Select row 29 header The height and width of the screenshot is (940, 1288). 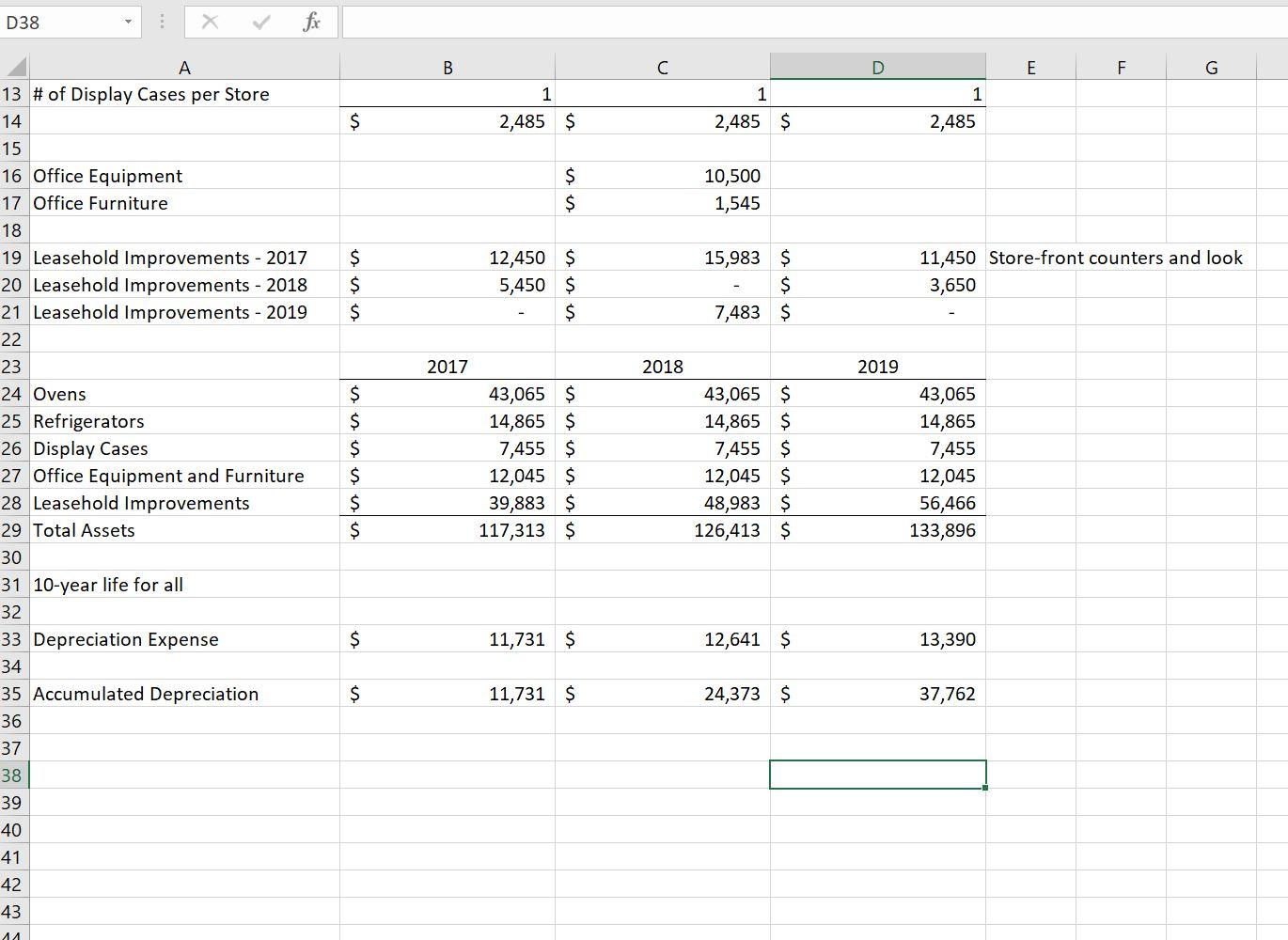(12, 530)
